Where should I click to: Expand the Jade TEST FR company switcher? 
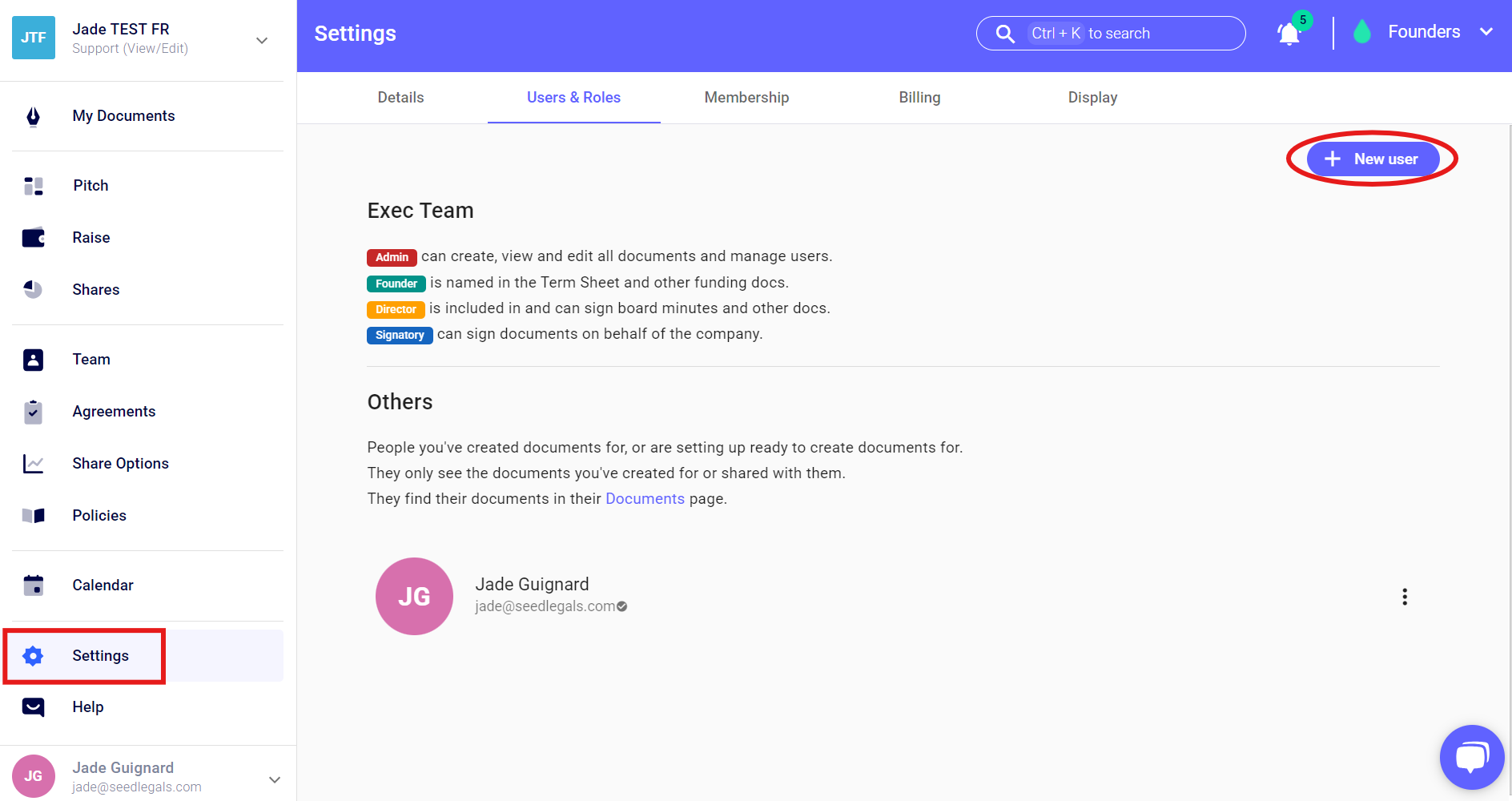[x=261, y=40]
